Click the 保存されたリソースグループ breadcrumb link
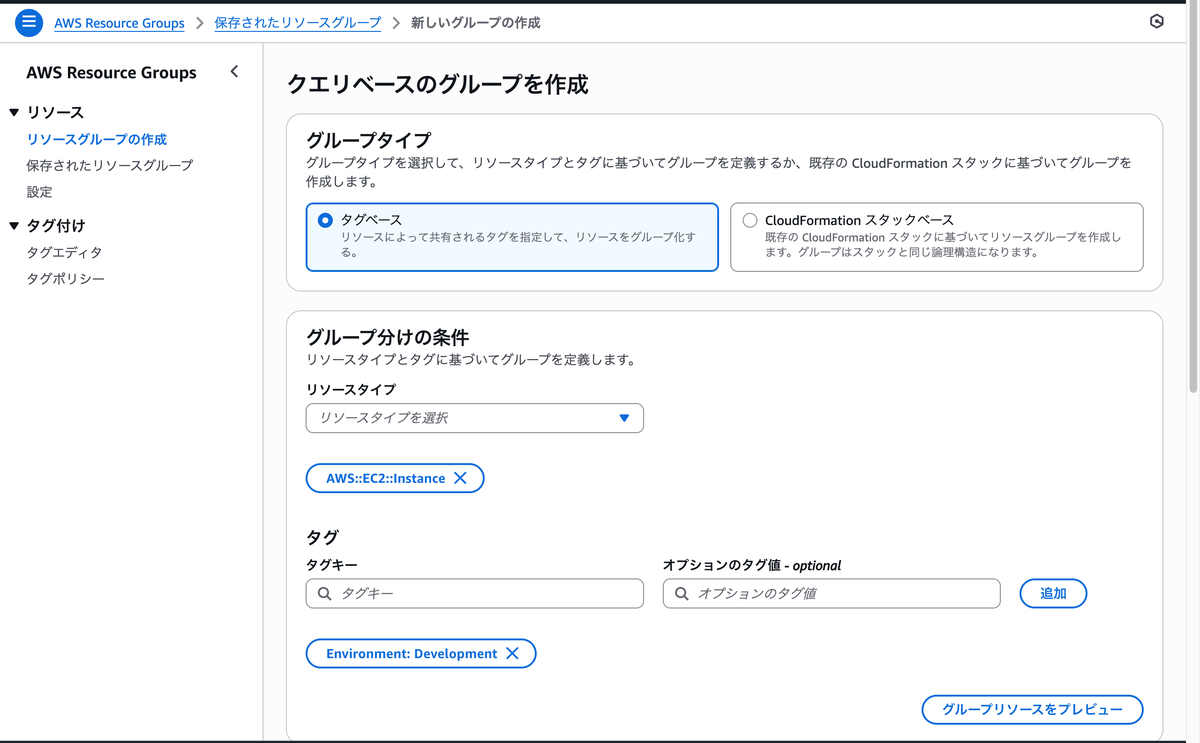Screen dimensions: 1200x743 click(x=298, y=23)
